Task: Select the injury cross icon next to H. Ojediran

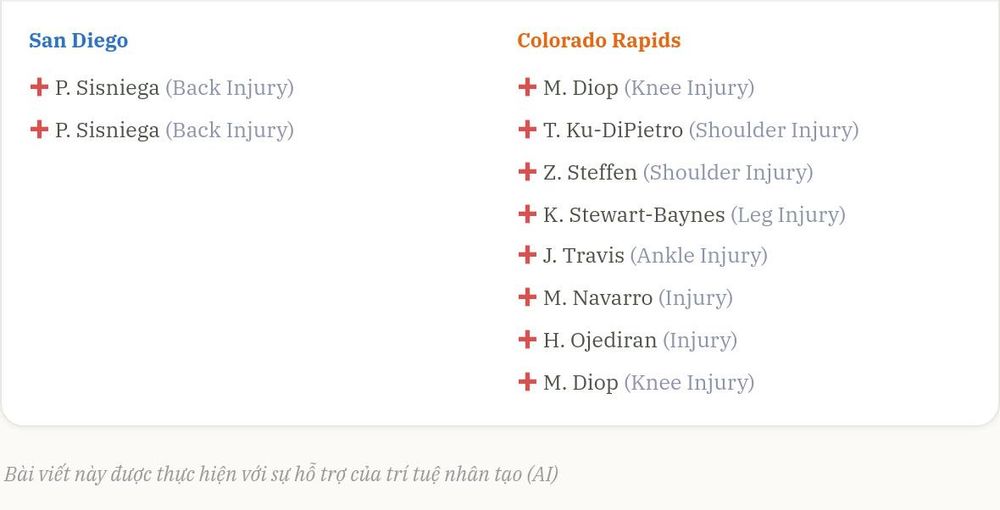Action: coord(527,339)
